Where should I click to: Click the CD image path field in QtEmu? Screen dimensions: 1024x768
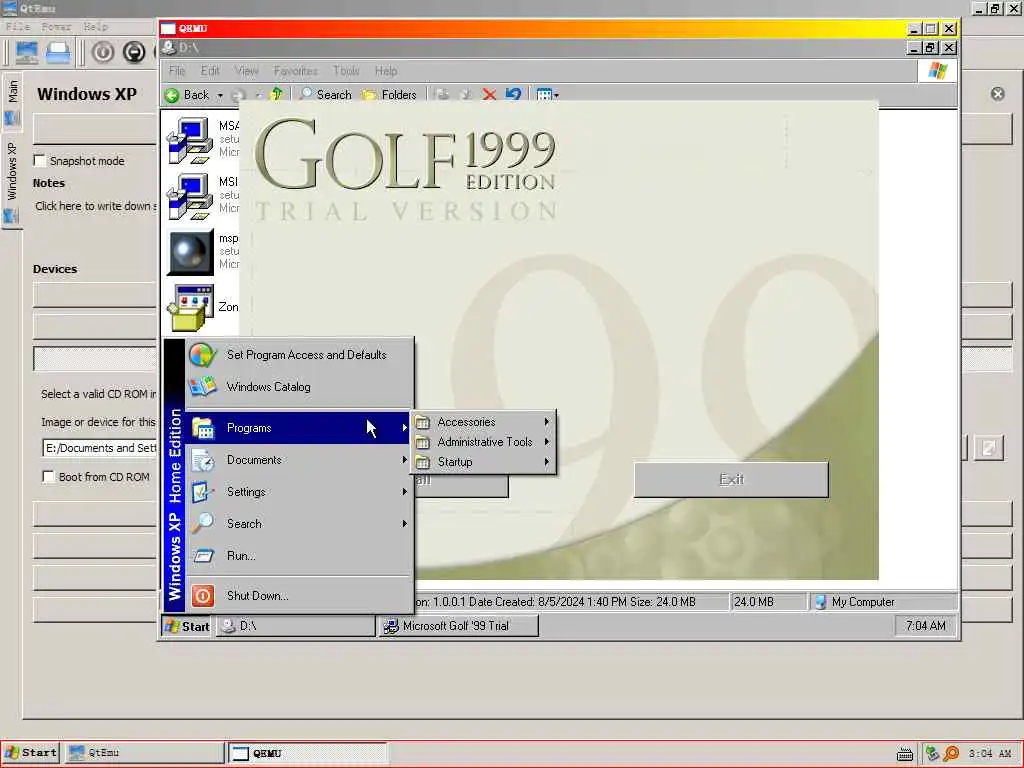100,448
